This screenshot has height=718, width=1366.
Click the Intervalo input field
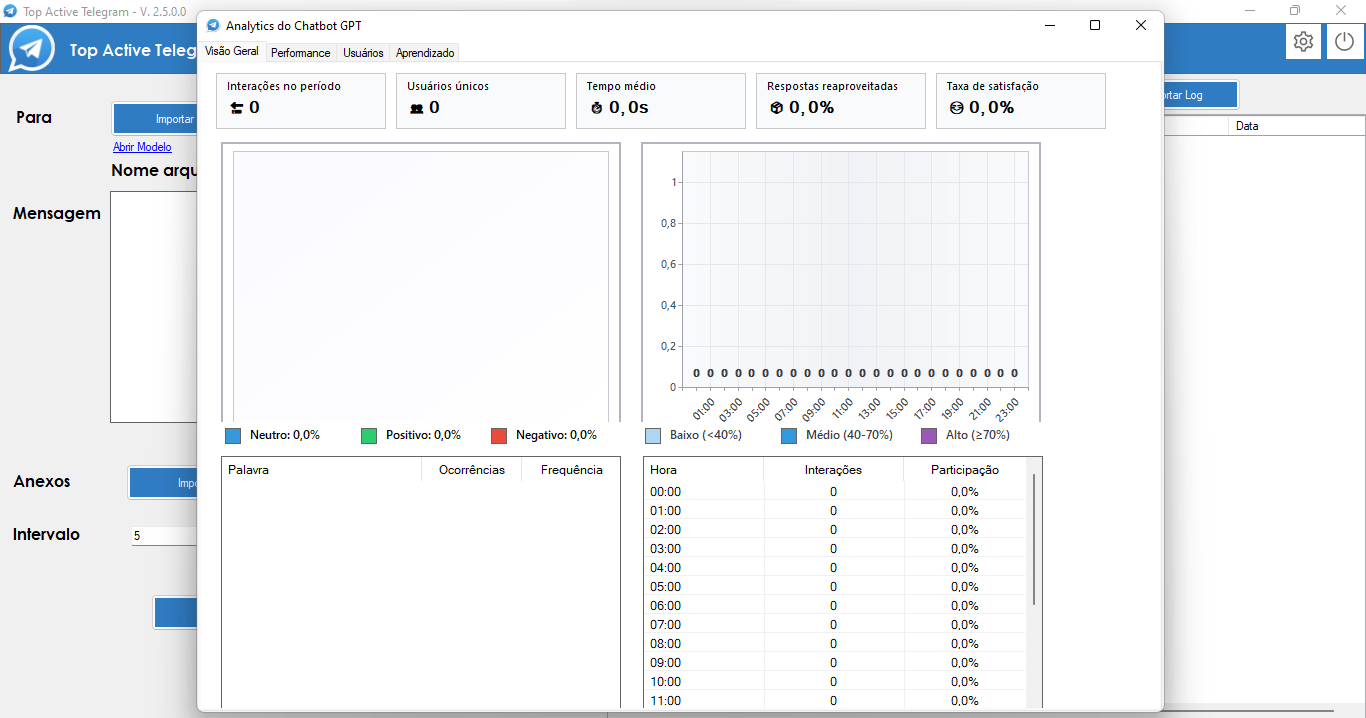(165, 536)
